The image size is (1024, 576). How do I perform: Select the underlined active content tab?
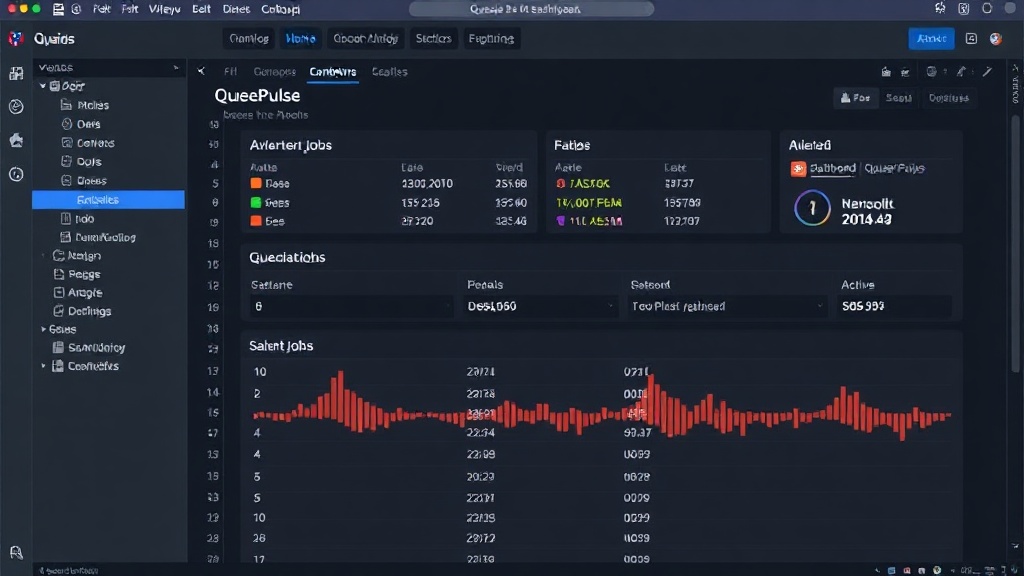[x=332, y=72]
